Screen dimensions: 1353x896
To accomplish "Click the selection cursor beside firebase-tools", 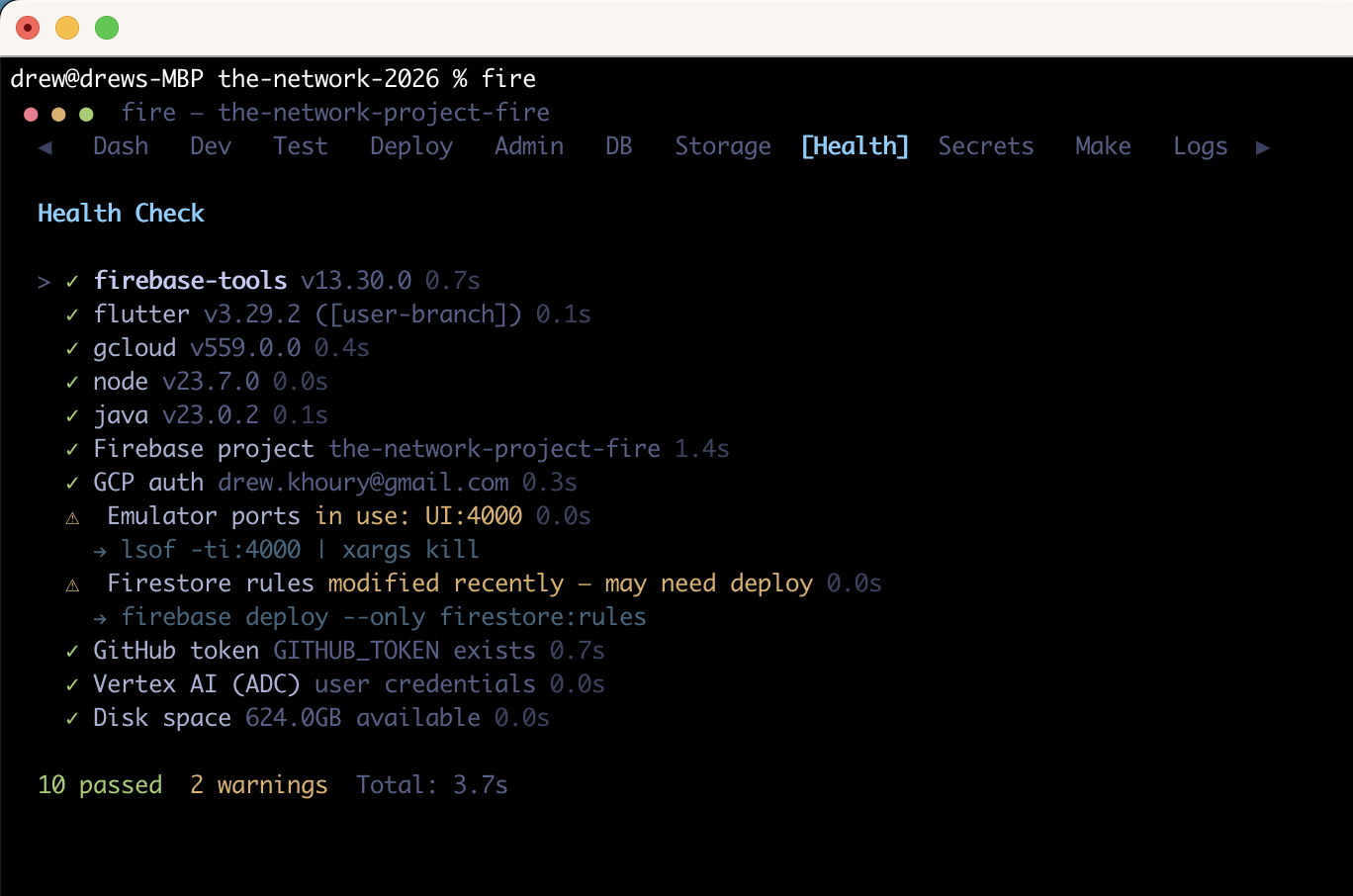I will point(44,282).
